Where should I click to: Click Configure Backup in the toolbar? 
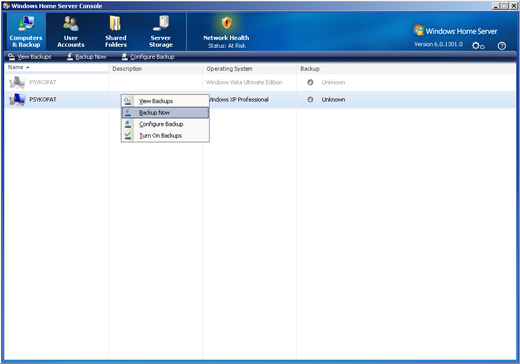coord(148,57)
